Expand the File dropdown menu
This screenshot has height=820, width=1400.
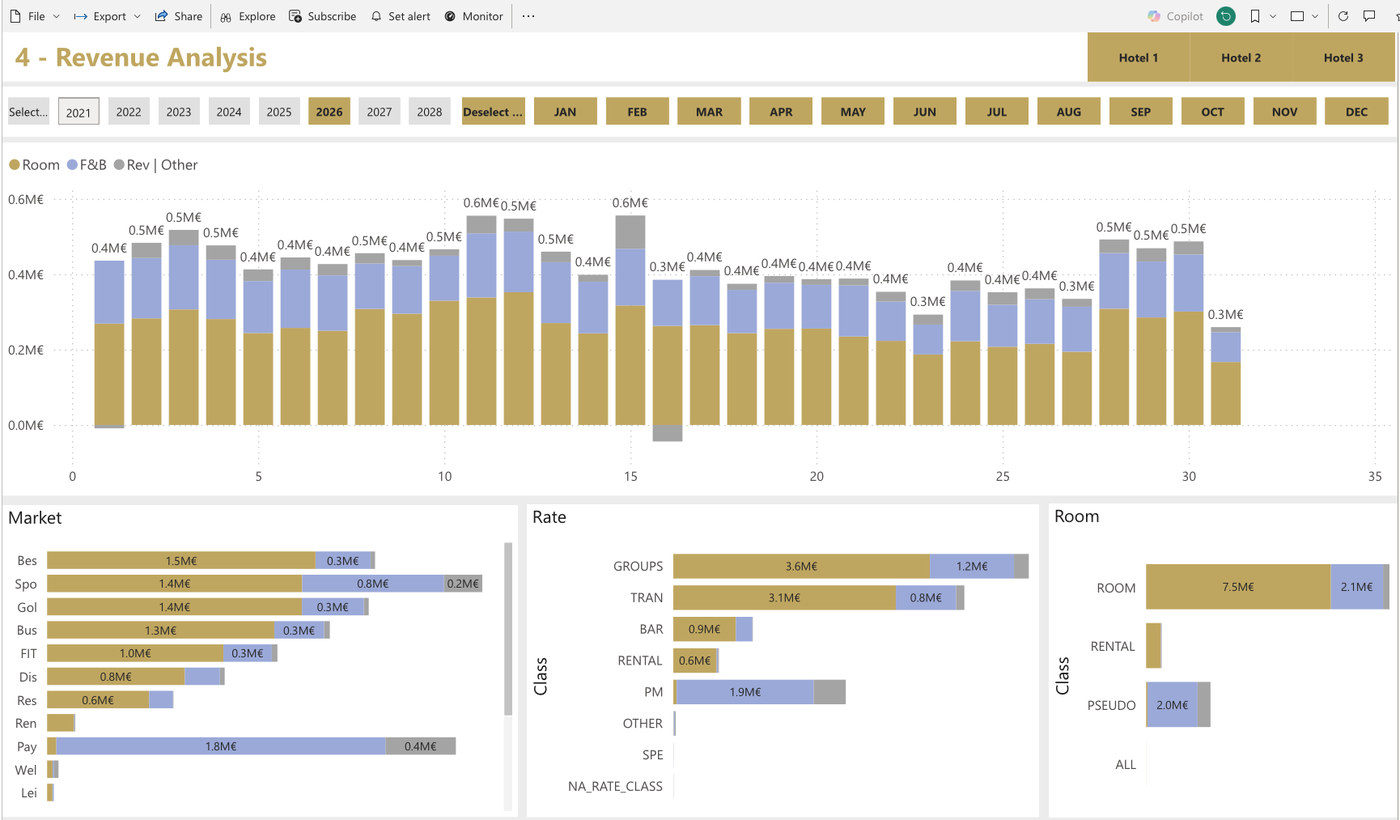tap(34, 16)
